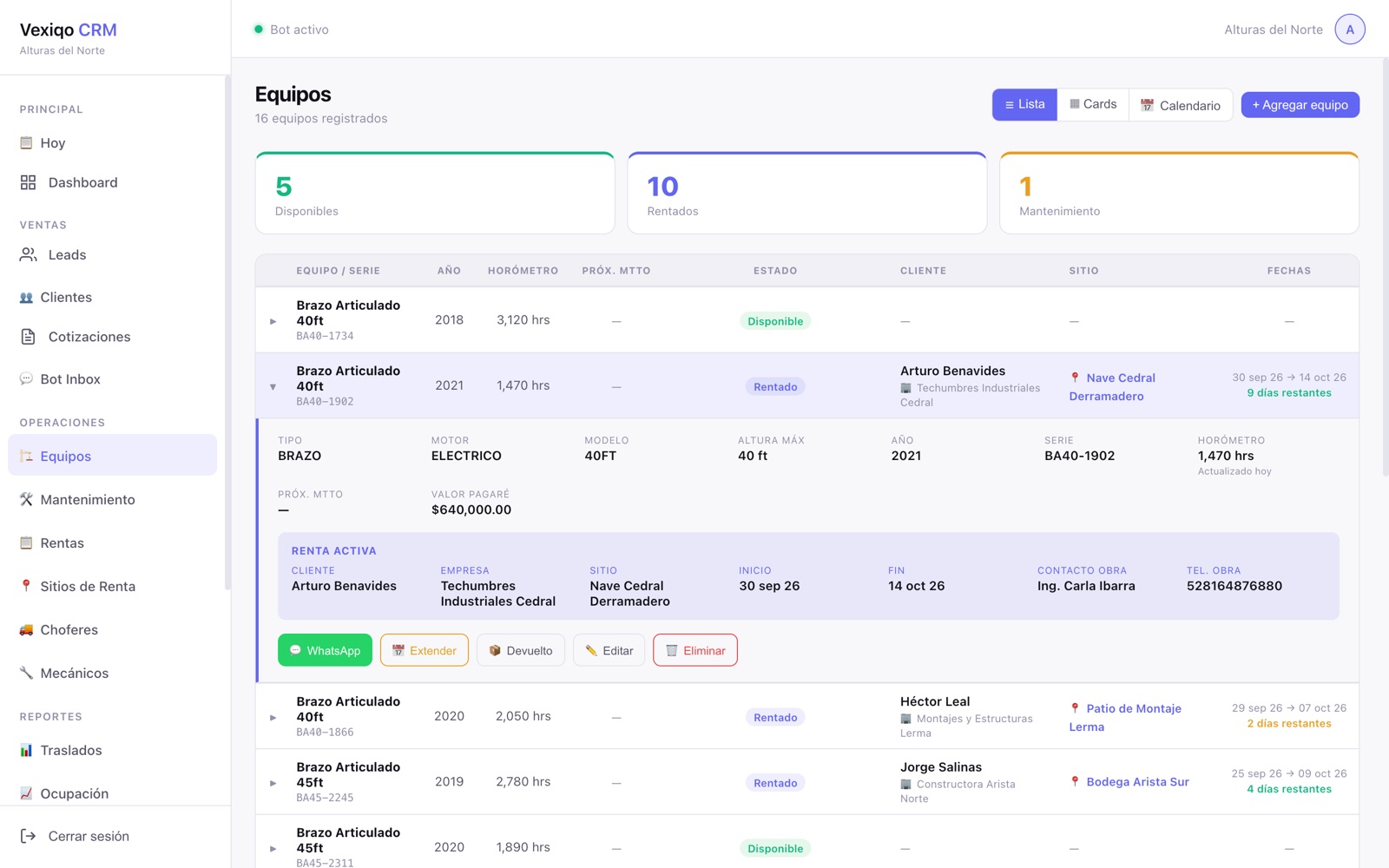Click the Agregar equipo button
Viewport: 1389px width, 868px height.
pos(1300,105)
